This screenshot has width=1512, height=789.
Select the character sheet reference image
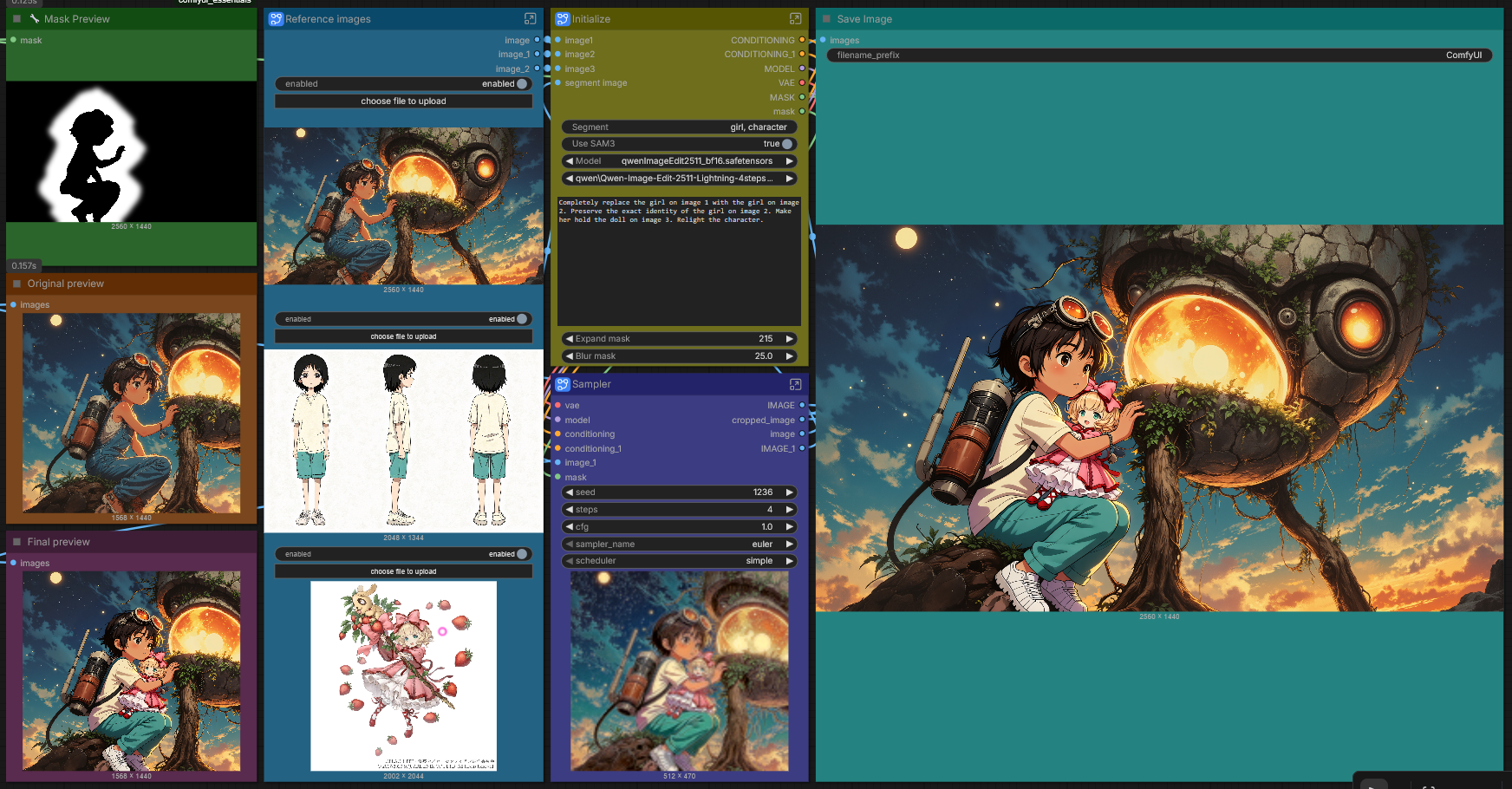point(403,441)
